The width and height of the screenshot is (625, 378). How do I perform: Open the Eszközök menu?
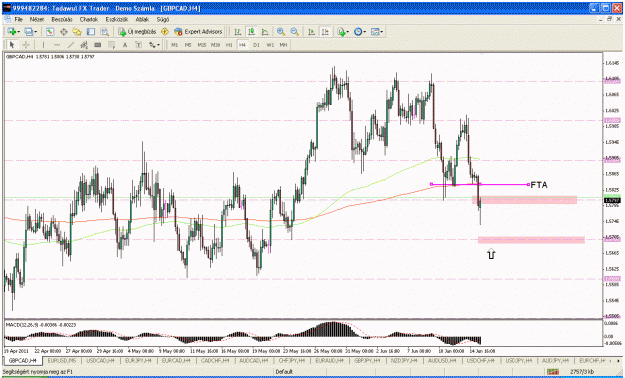(117, 19)
